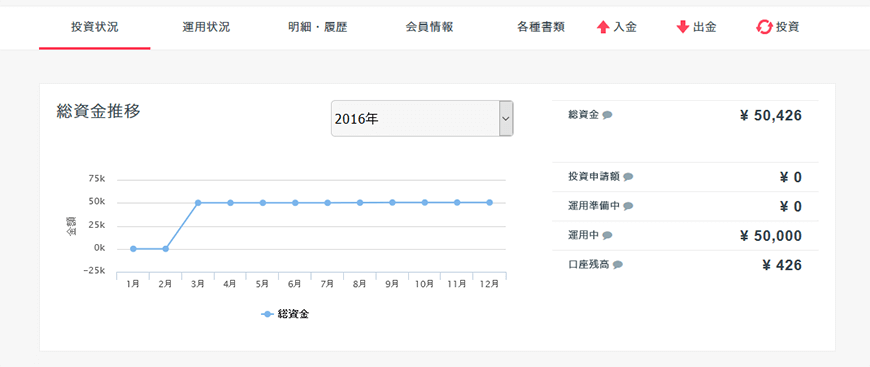Screen dimensions: 870x367
Task: Click the 総資金推移 heading
Action: click(99, 111)
